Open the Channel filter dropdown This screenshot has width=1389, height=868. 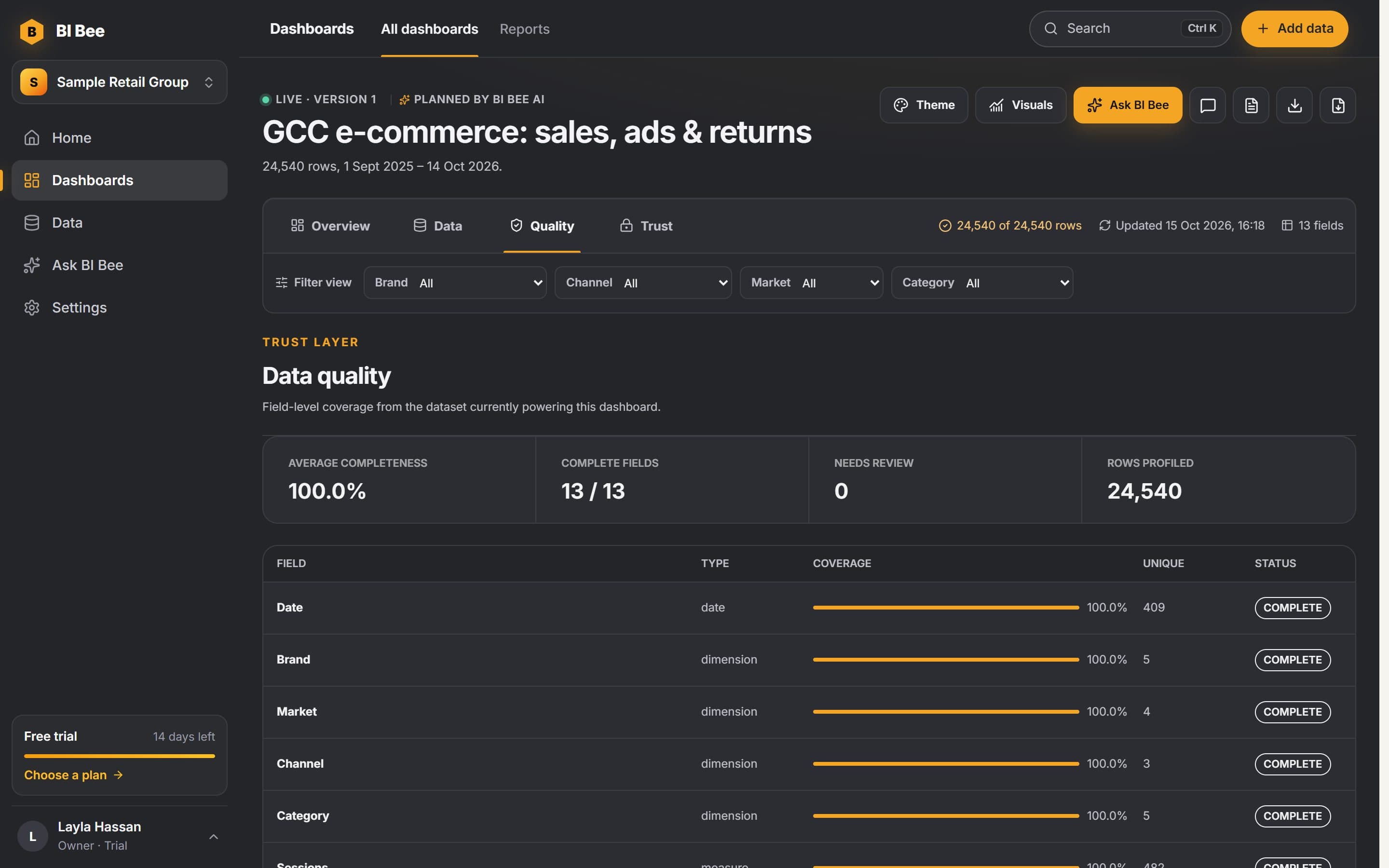tap(643, 283)
